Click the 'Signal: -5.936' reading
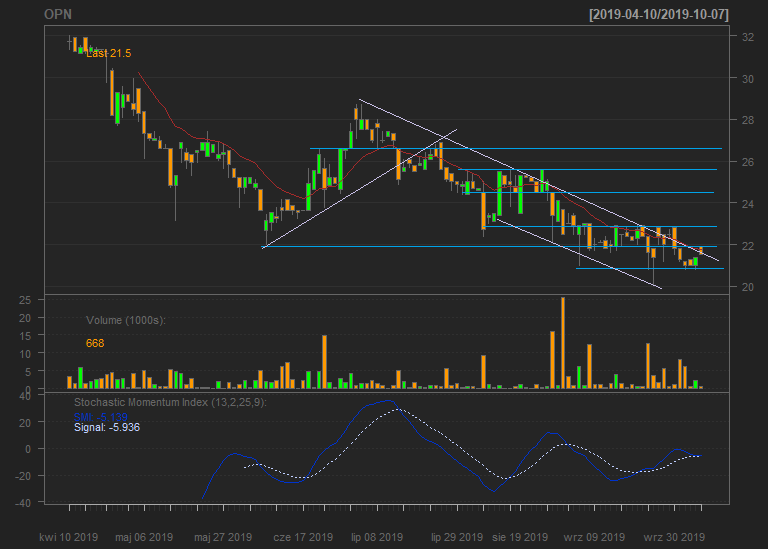The height and width of the screenshot is (549, 768). (107, 428)
